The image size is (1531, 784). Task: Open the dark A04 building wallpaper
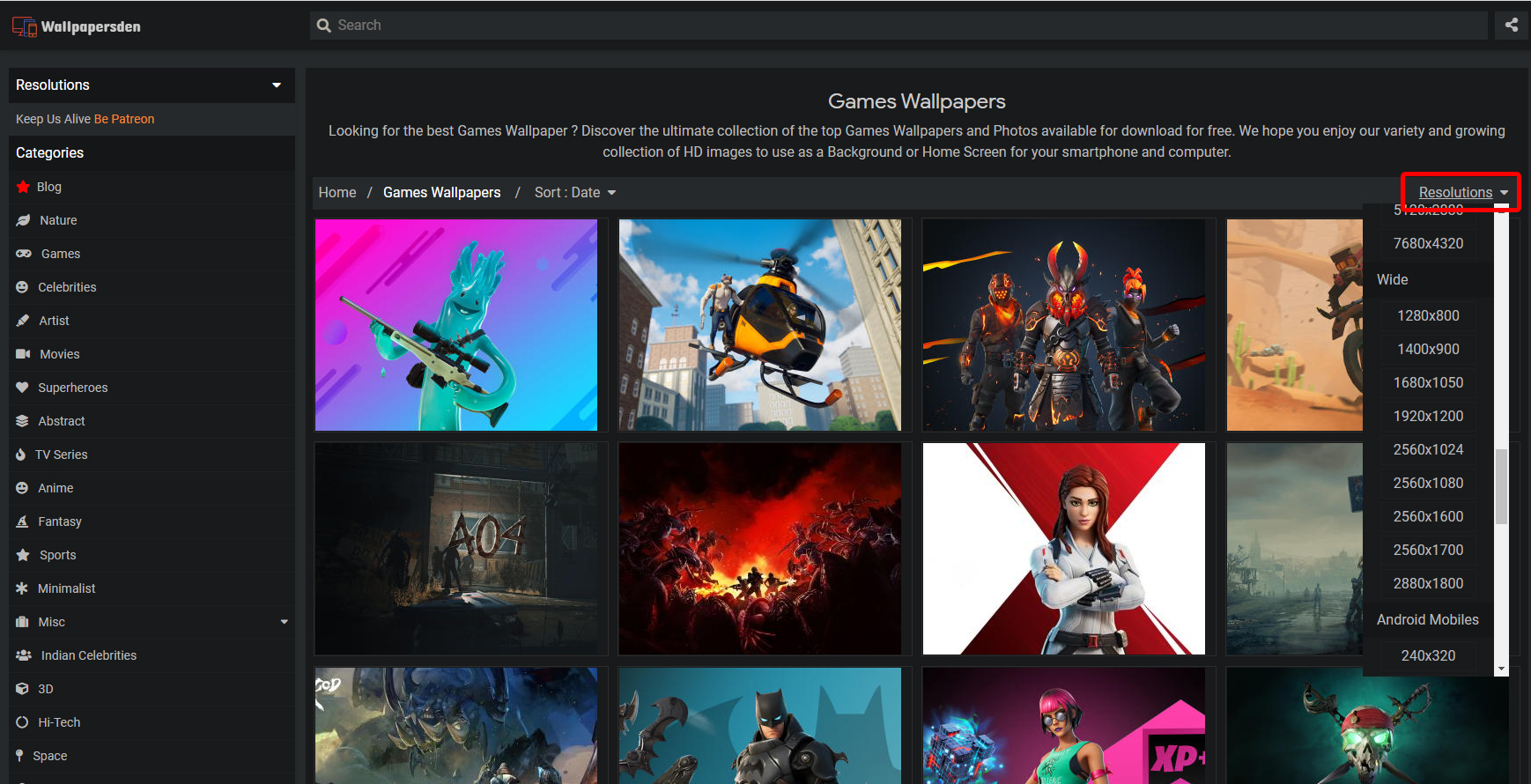pos(456,549)
